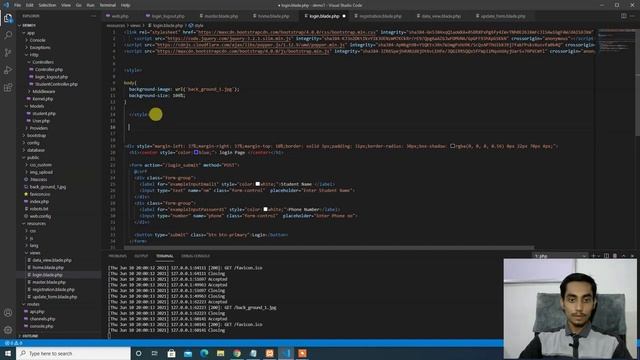
Task: Open Task View on the taskbar
Action: coord(155,353)
